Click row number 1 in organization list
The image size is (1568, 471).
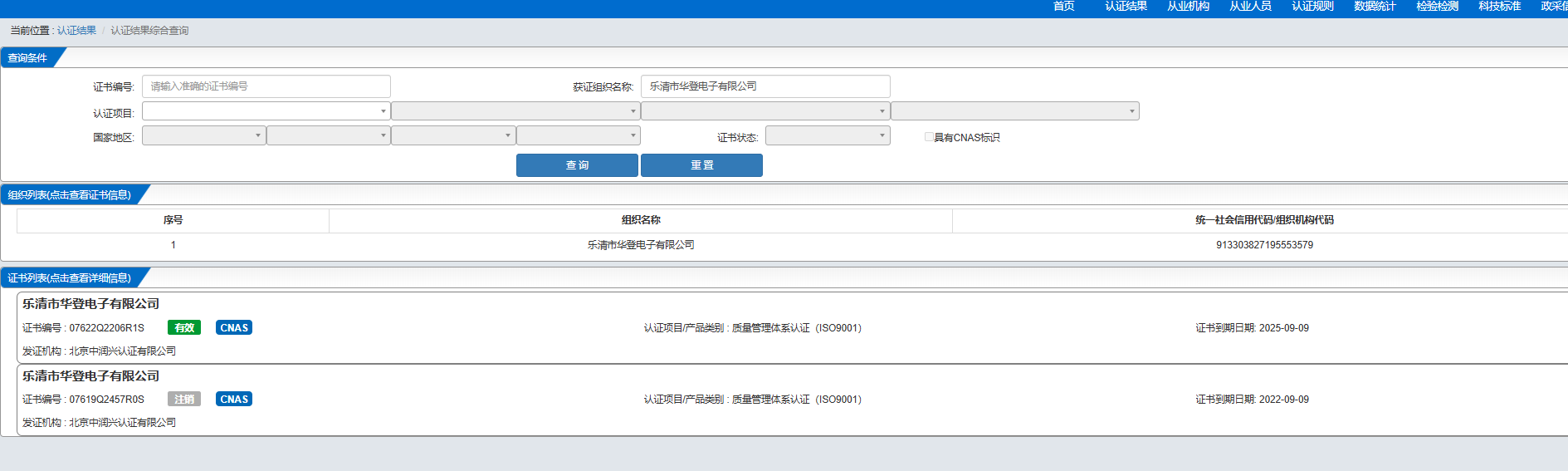(173, 245)
